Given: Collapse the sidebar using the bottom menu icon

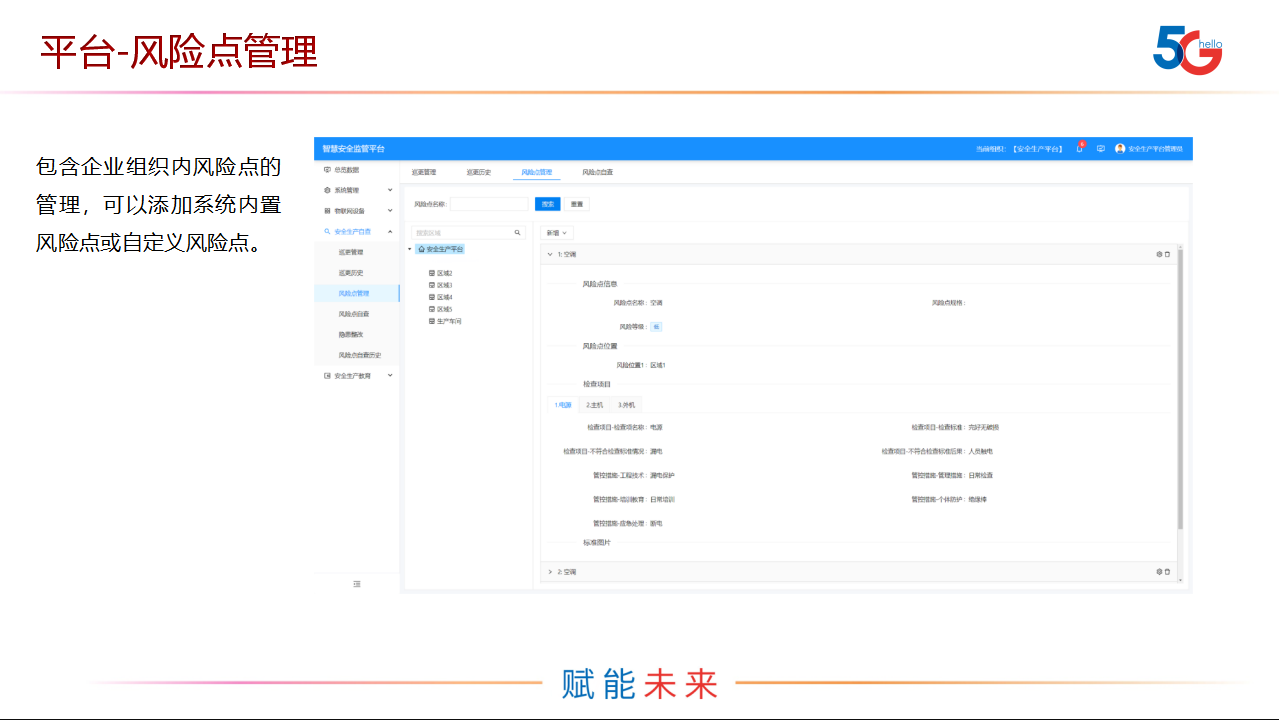Looking at the screenshot, I should tap(357, 584).
